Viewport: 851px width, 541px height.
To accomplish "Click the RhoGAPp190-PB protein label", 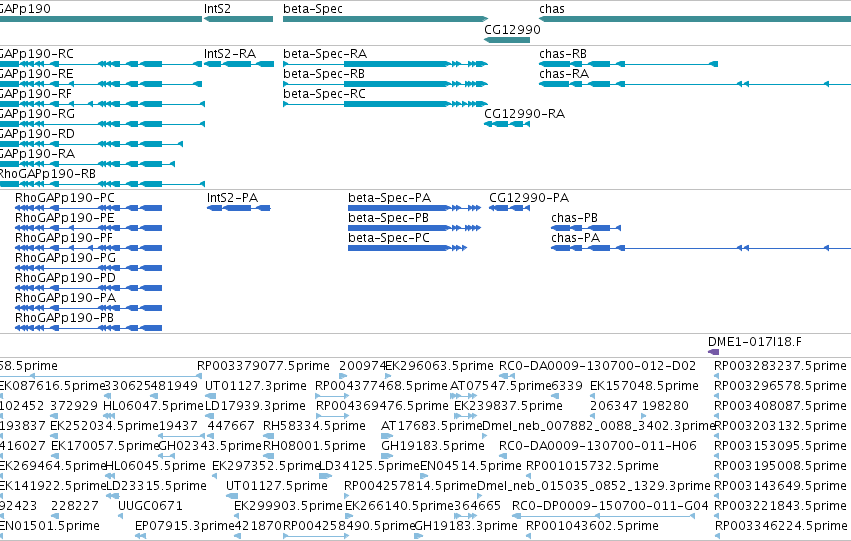I will 65,319.
